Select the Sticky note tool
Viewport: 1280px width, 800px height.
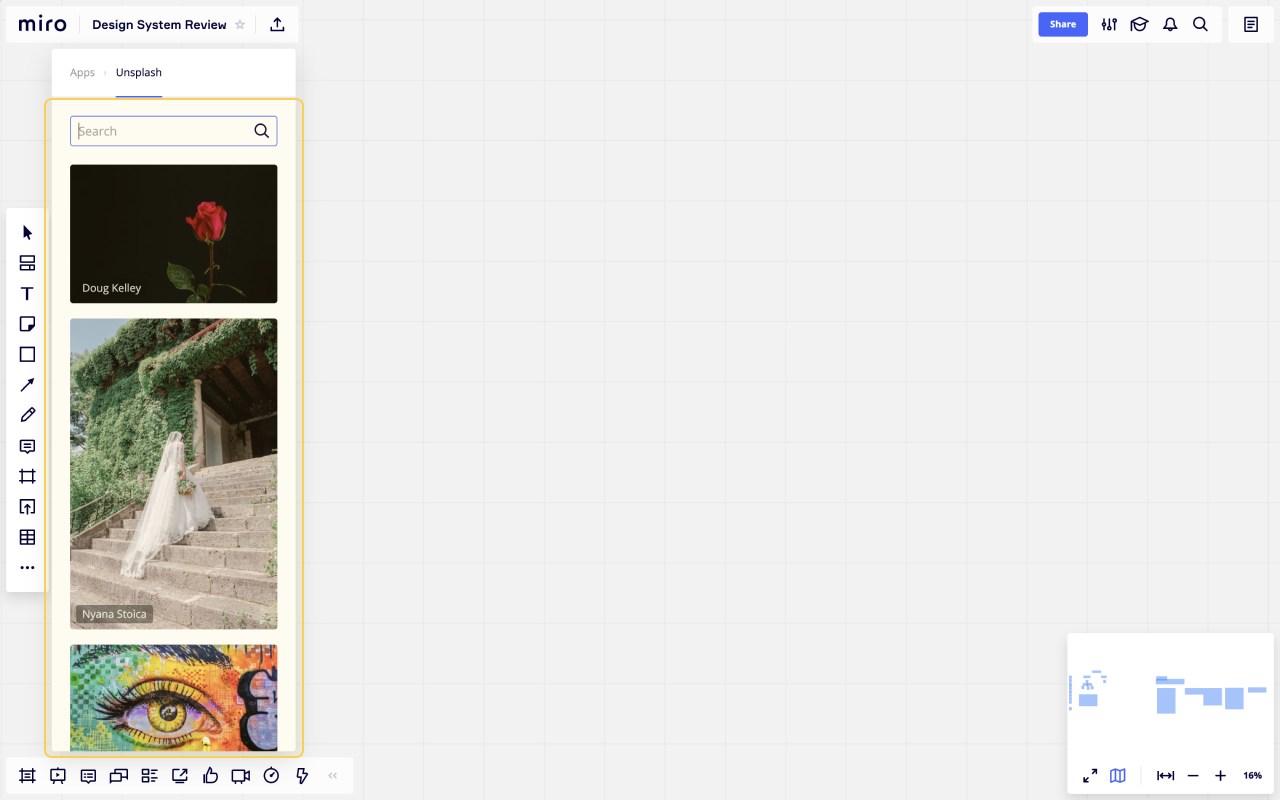point(27,324)
